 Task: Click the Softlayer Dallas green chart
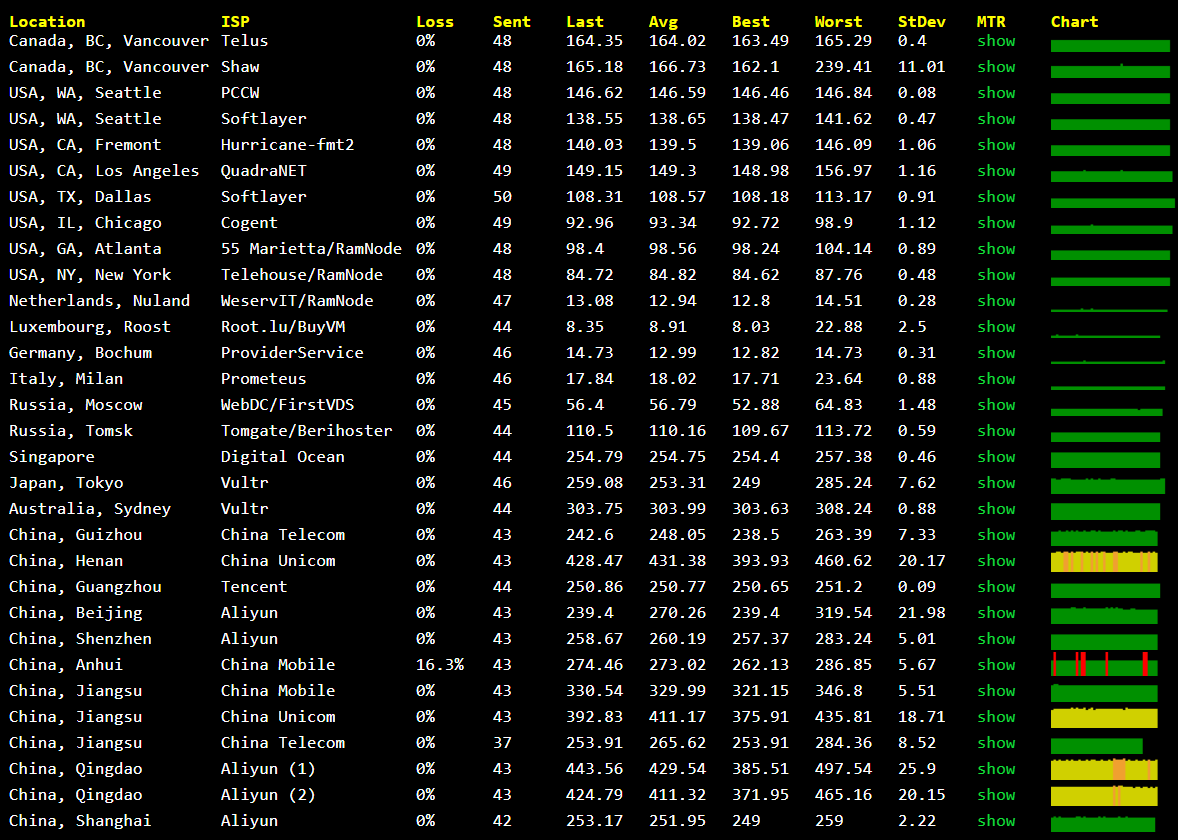(1113, 203)
